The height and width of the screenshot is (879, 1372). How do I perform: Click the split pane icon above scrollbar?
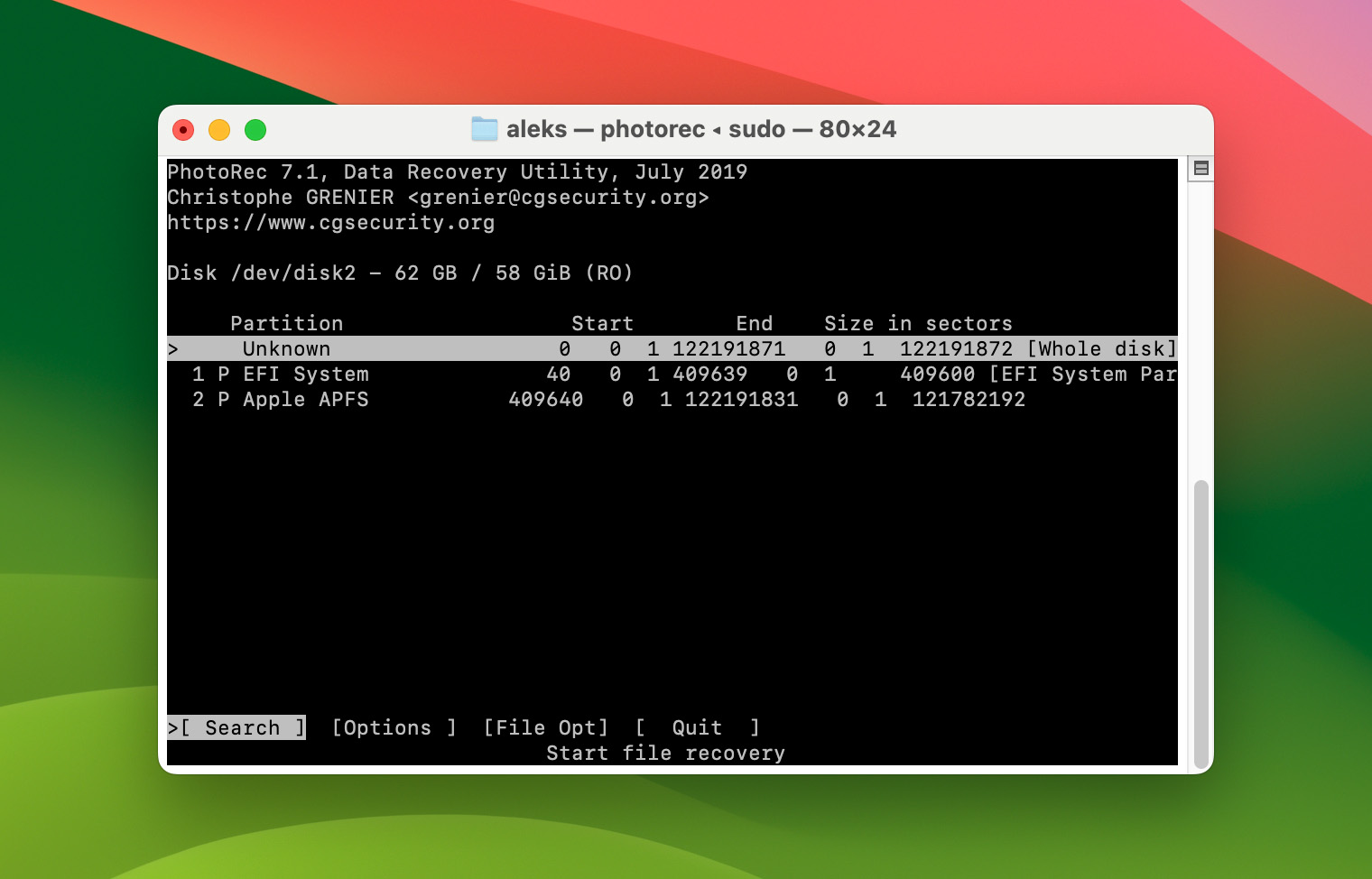pos(1200,168)
